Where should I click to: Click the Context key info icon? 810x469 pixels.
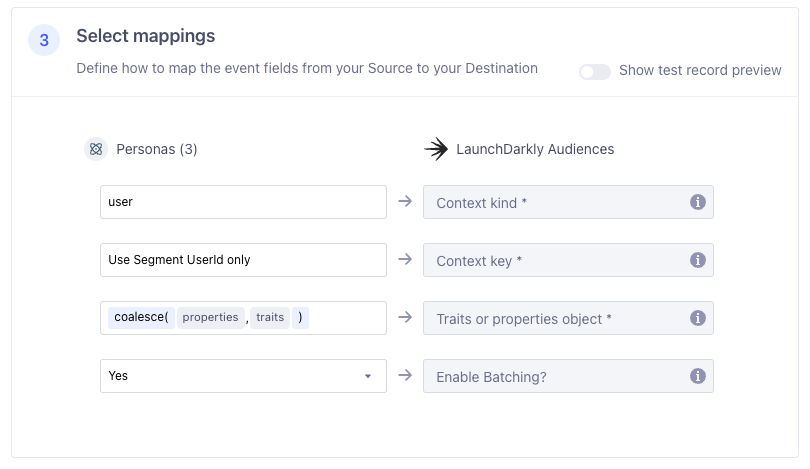(x=698, y=260)
